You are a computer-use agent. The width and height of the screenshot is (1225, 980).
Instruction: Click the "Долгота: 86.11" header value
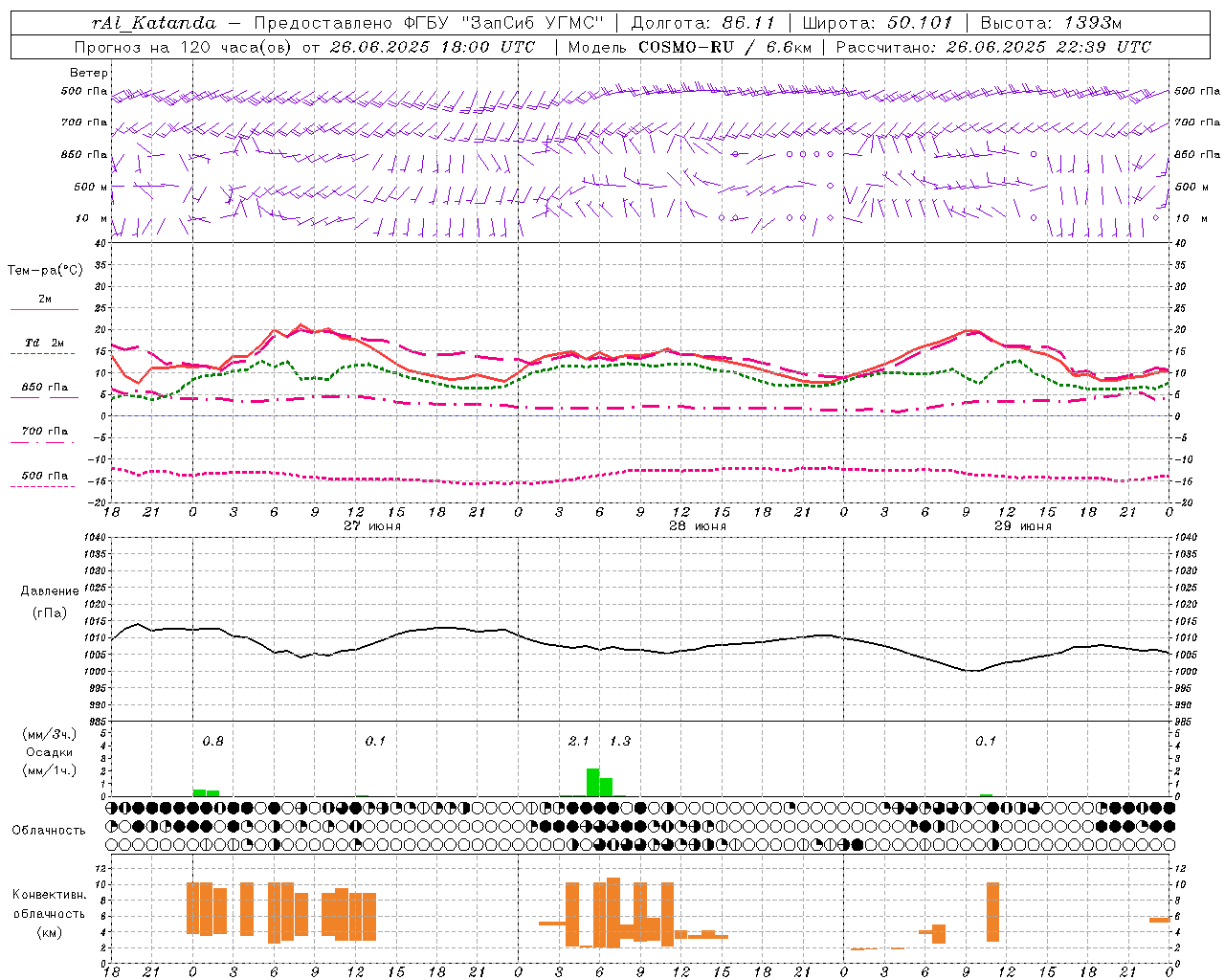[702, 23]
